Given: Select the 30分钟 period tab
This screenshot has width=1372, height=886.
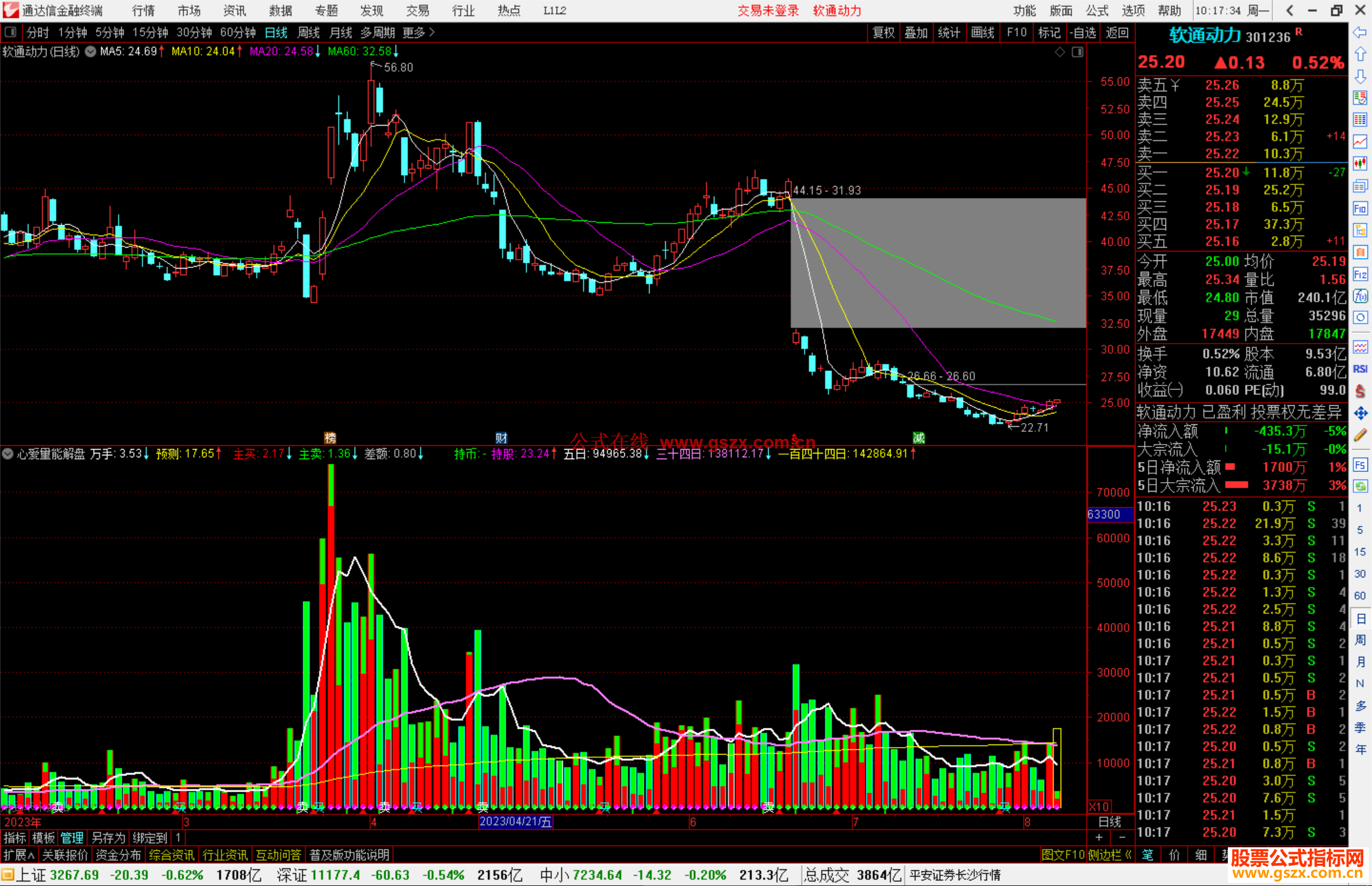Looking at the screenshot, I should [194, 32].
